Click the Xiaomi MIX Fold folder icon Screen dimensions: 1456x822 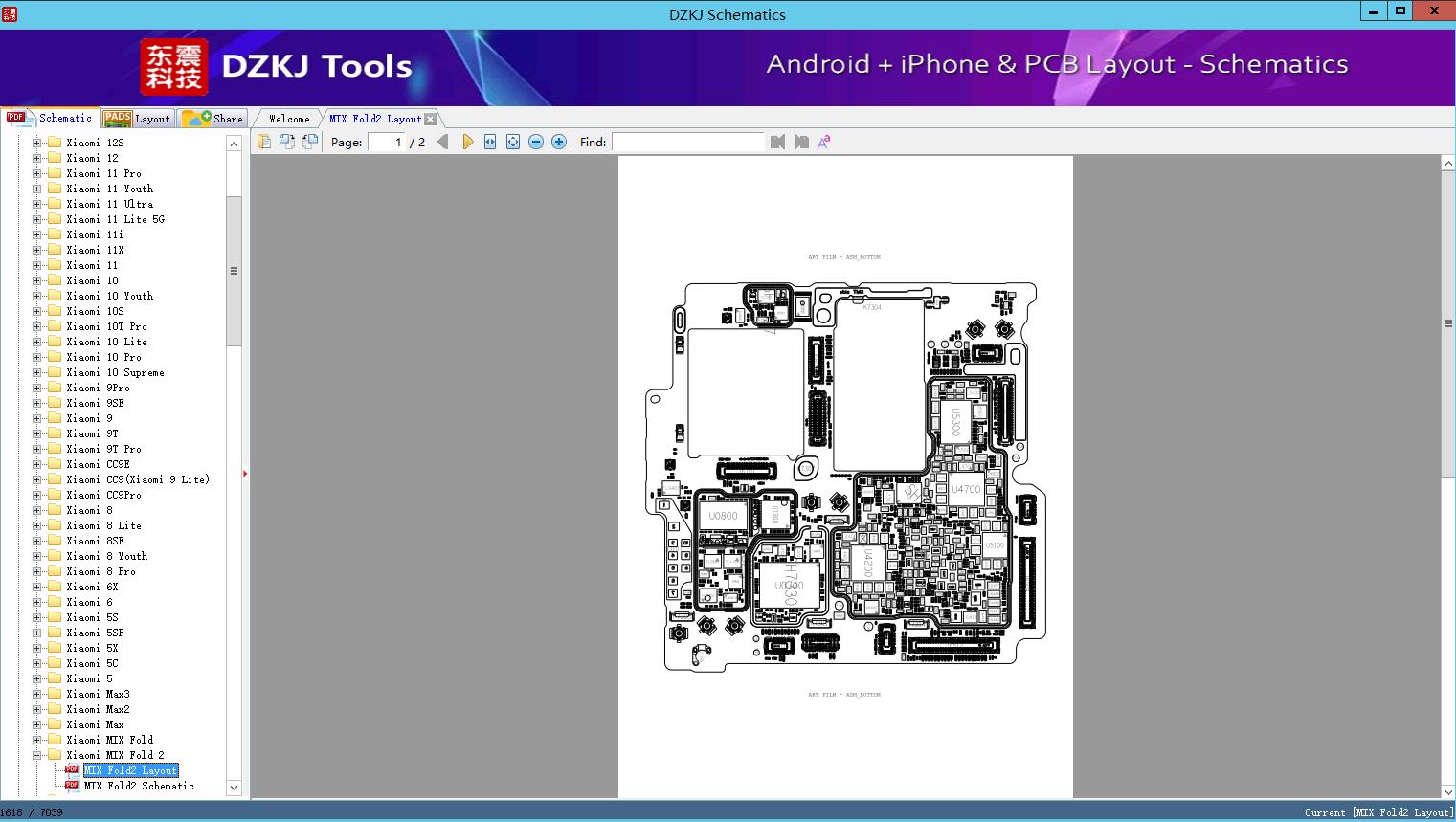pos(55,740)
